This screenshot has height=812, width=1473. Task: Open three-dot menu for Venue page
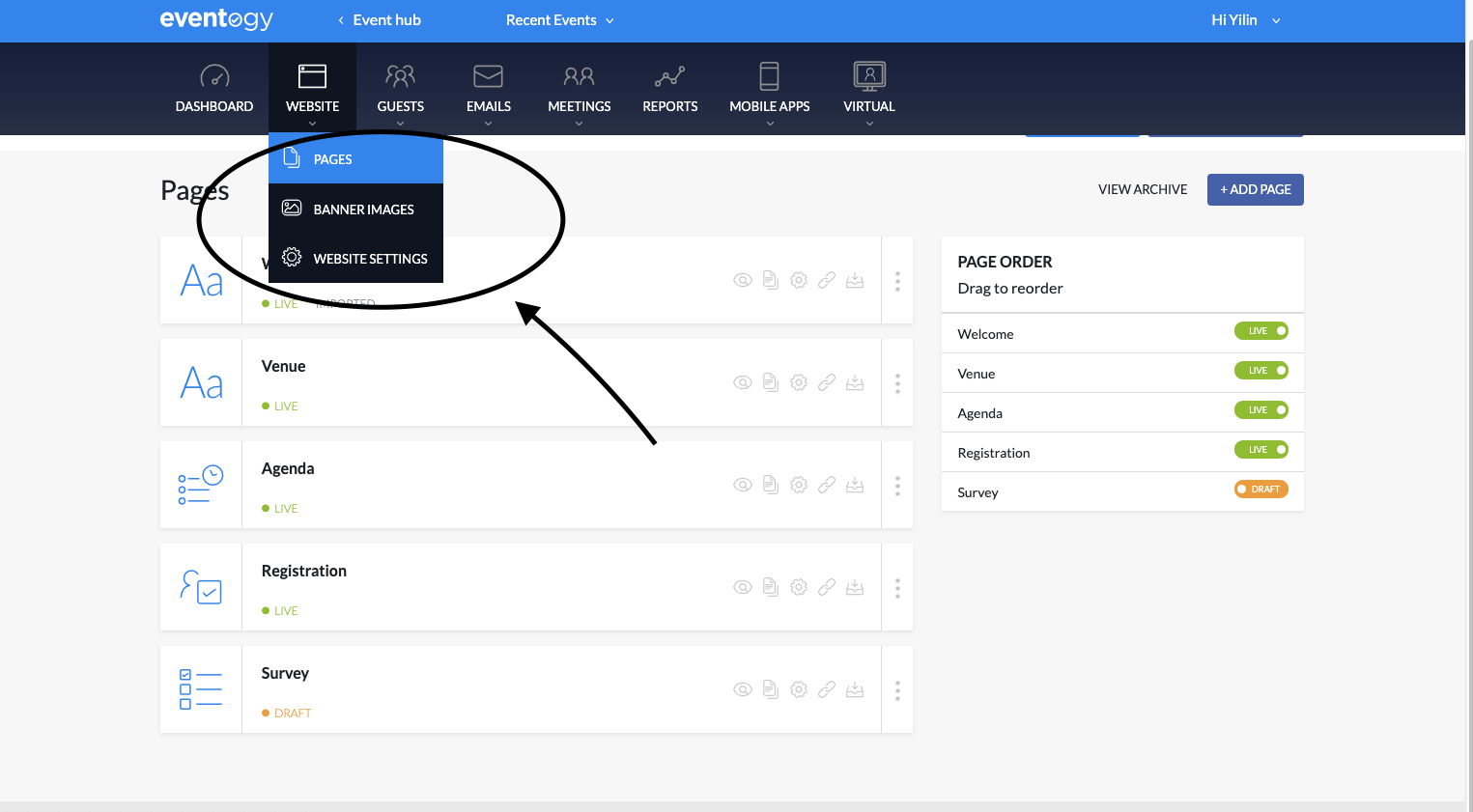coord(897,383)
